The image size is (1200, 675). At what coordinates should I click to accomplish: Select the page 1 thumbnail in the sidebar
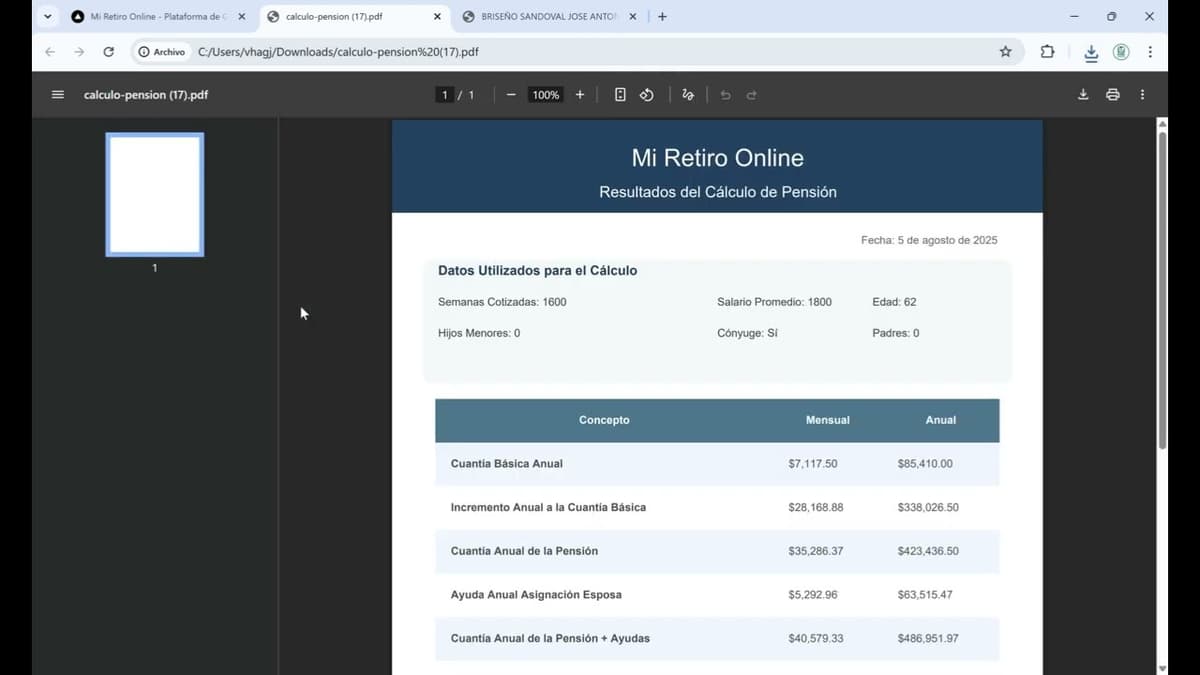(154, 194)
